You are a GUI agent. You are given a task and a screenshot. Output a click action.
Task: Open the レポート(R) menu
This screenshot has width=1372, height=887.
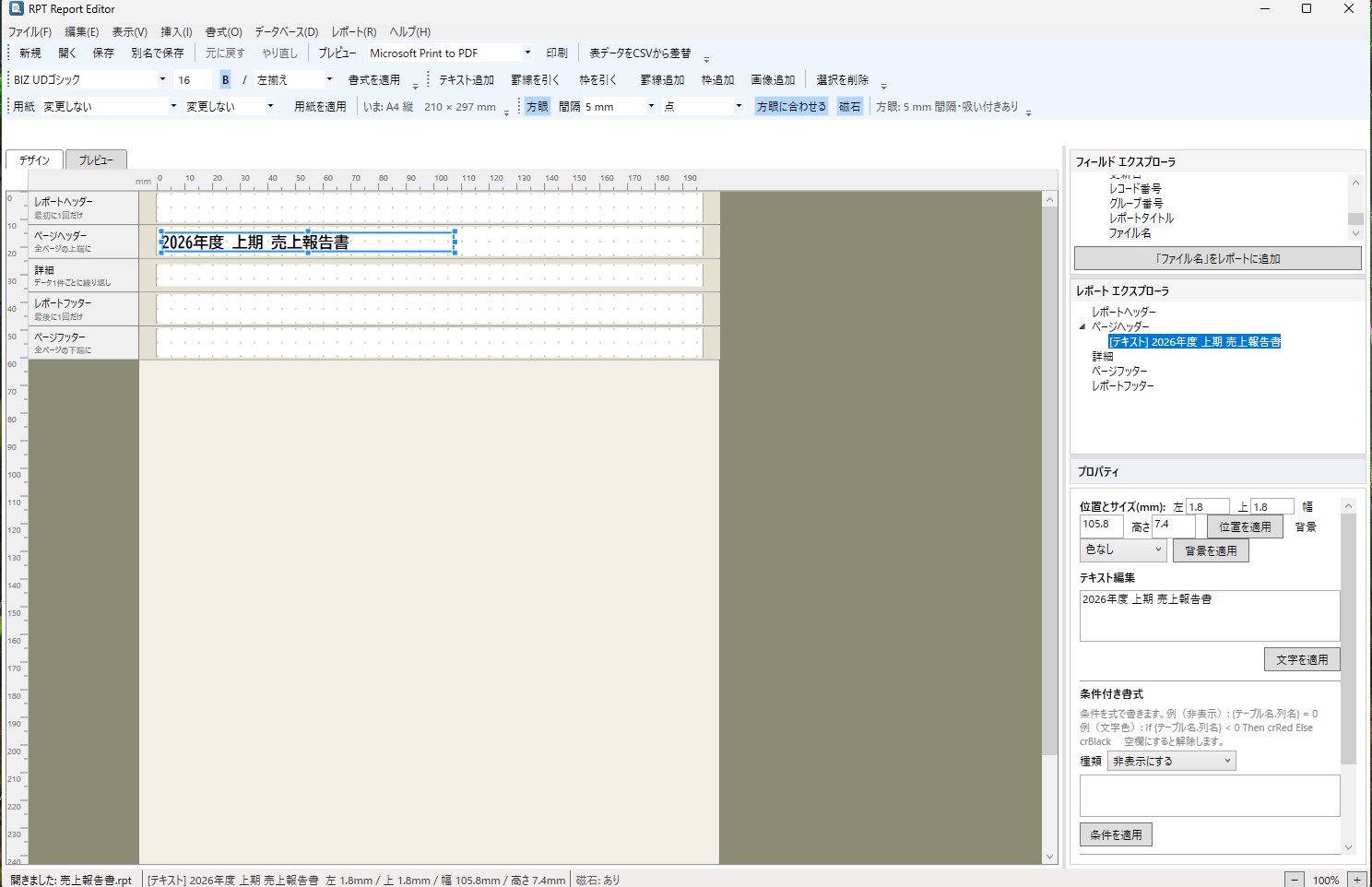pos(354,31)
